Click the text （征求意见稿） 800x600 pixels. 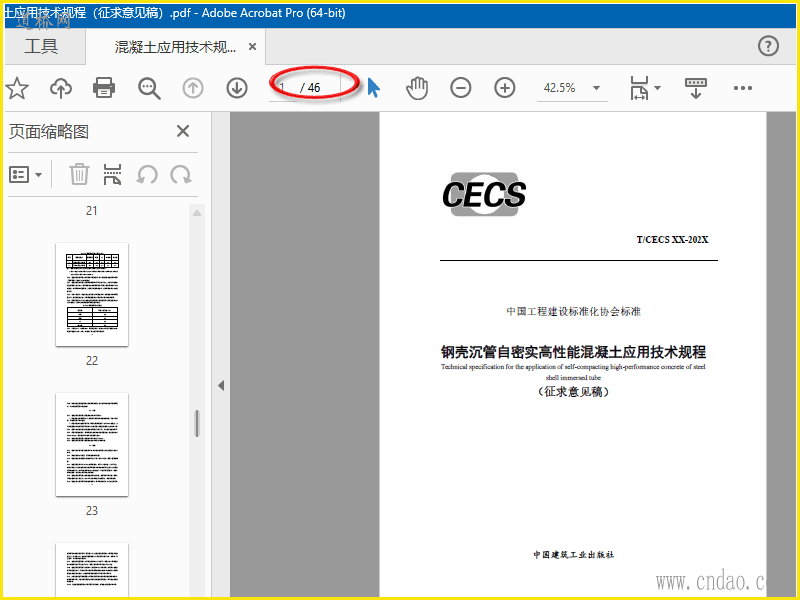(x=573, y=392)
